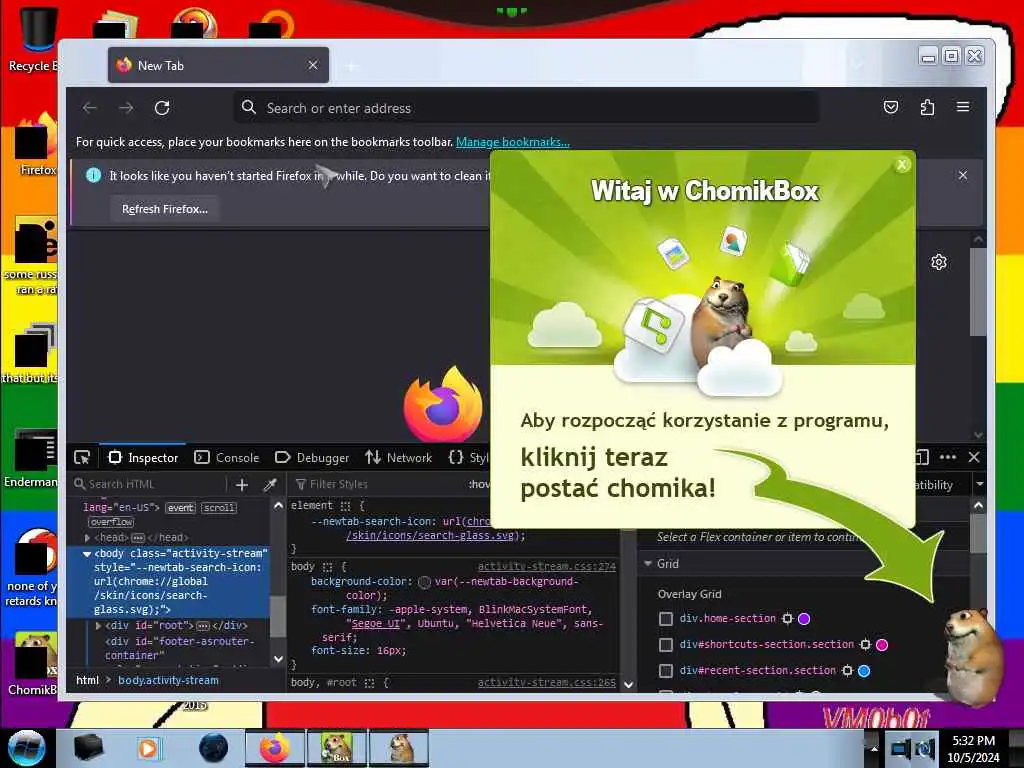
Task: Open activity-stream.css:265 source link
Action: point(547,682)
